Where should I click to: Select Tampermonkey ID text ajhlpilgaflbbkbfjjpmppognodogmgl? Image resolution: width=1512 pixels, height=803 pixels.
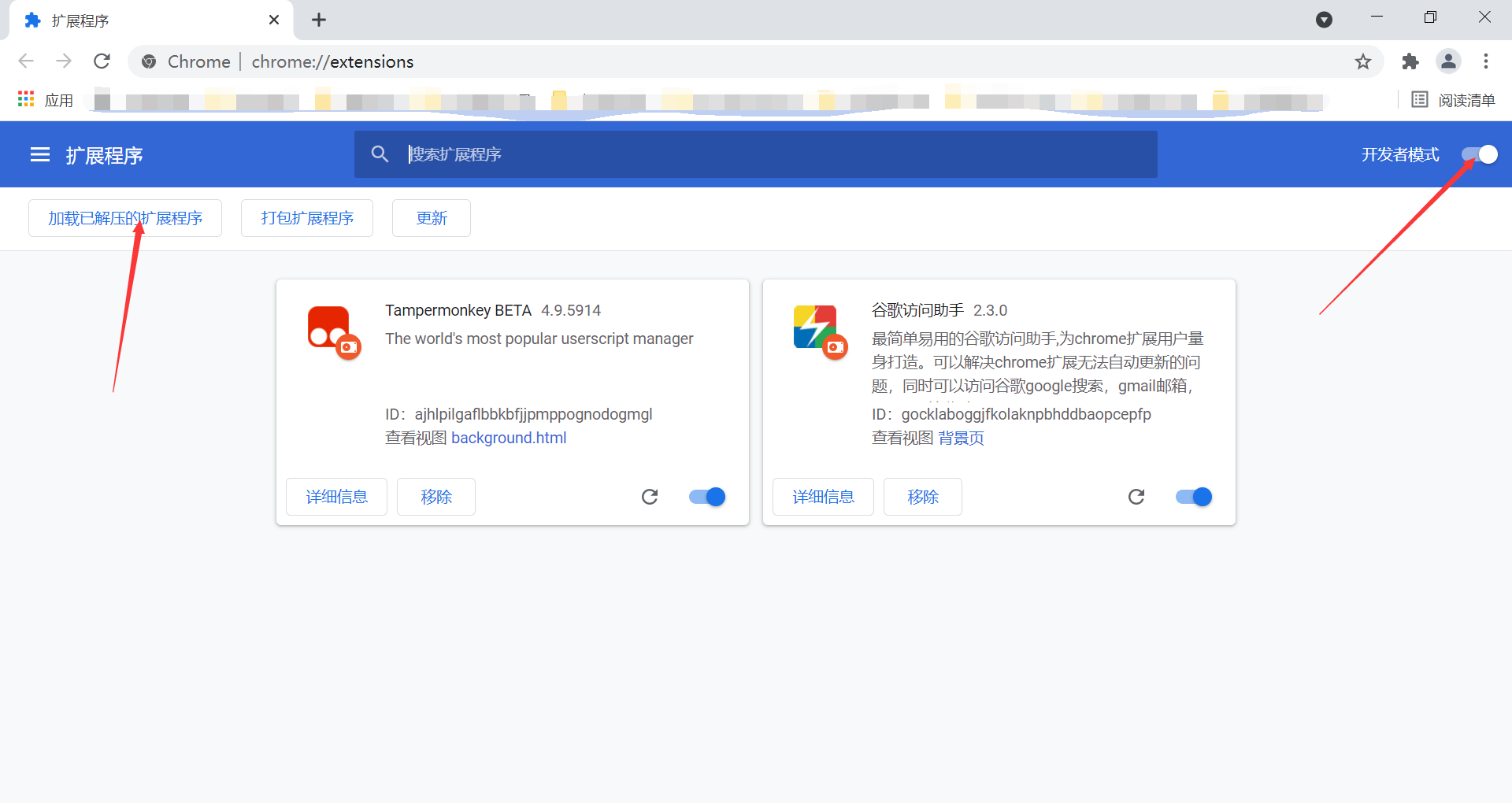533,414
